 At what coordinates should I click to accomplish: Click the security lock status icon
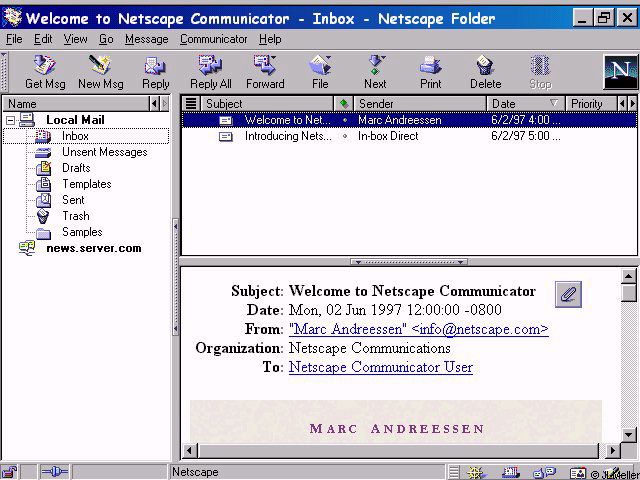click(10, 472)
